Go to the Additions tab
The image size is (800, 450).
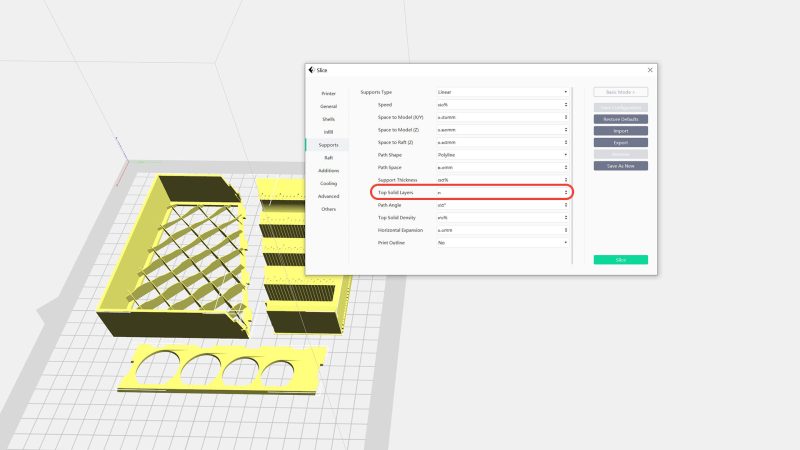pos(328,170)
